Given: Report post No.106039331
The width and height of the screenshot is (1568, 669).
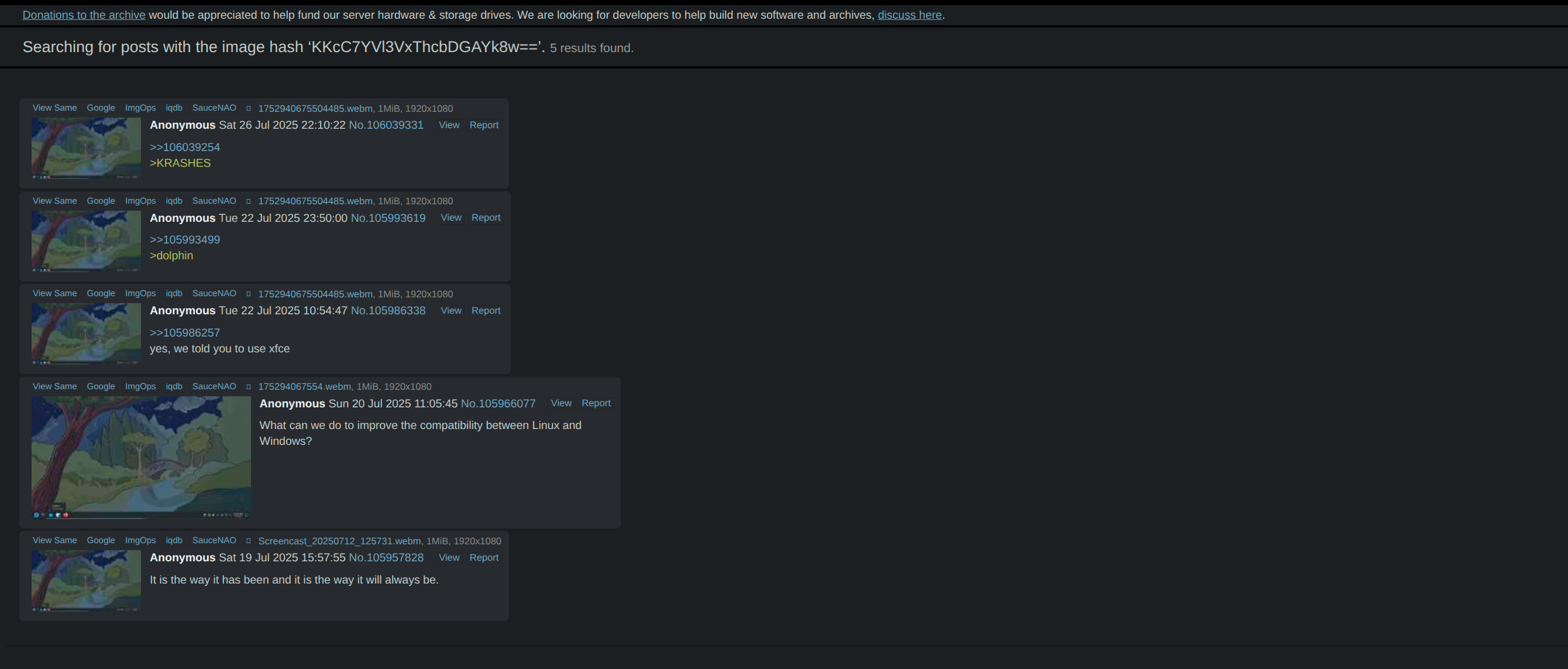Looking at the screenshot, I should (x=484, y=125).
